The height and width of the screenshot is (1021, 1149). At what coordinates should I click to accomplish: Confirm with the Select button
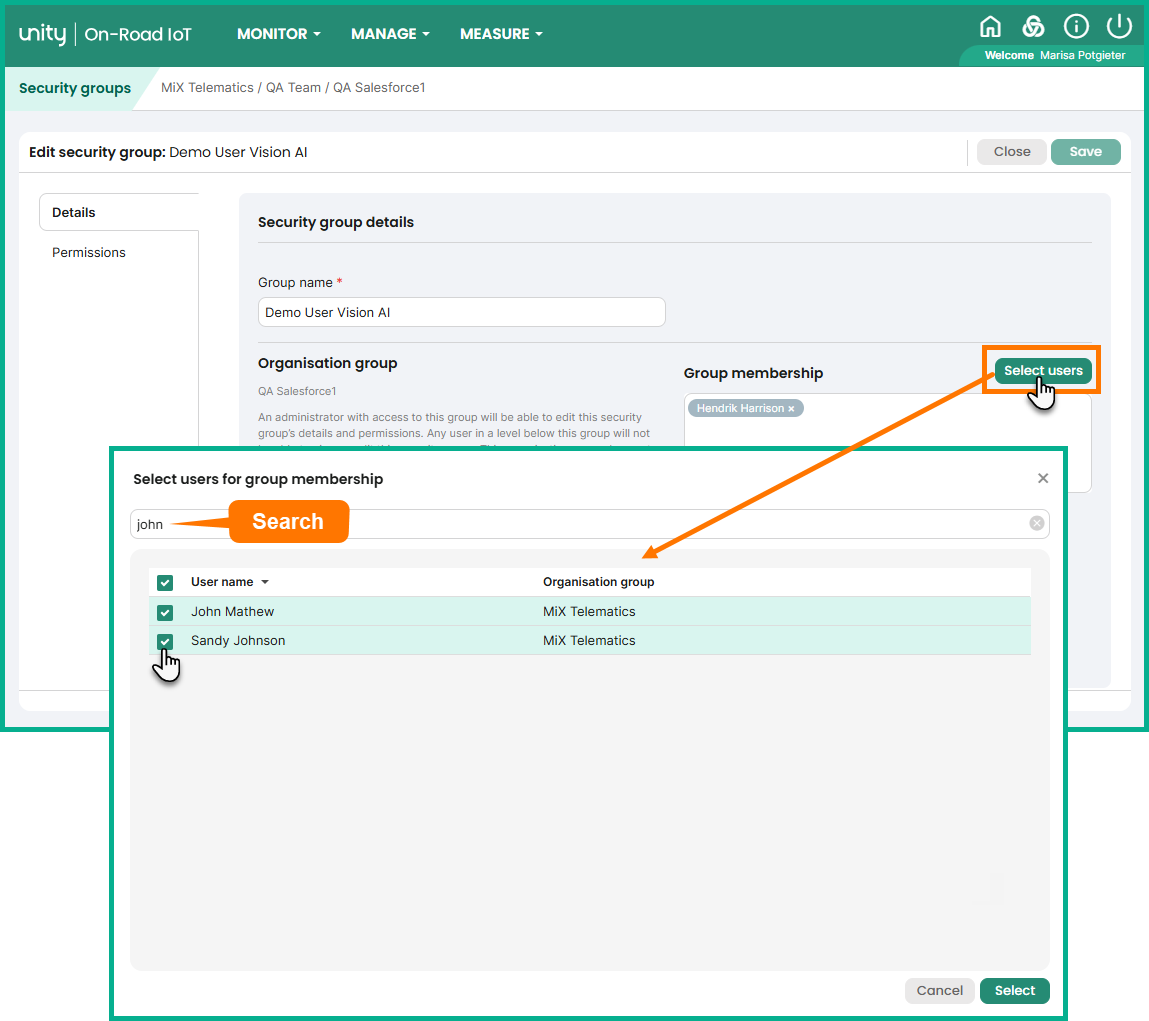(x=1014, y=990)
